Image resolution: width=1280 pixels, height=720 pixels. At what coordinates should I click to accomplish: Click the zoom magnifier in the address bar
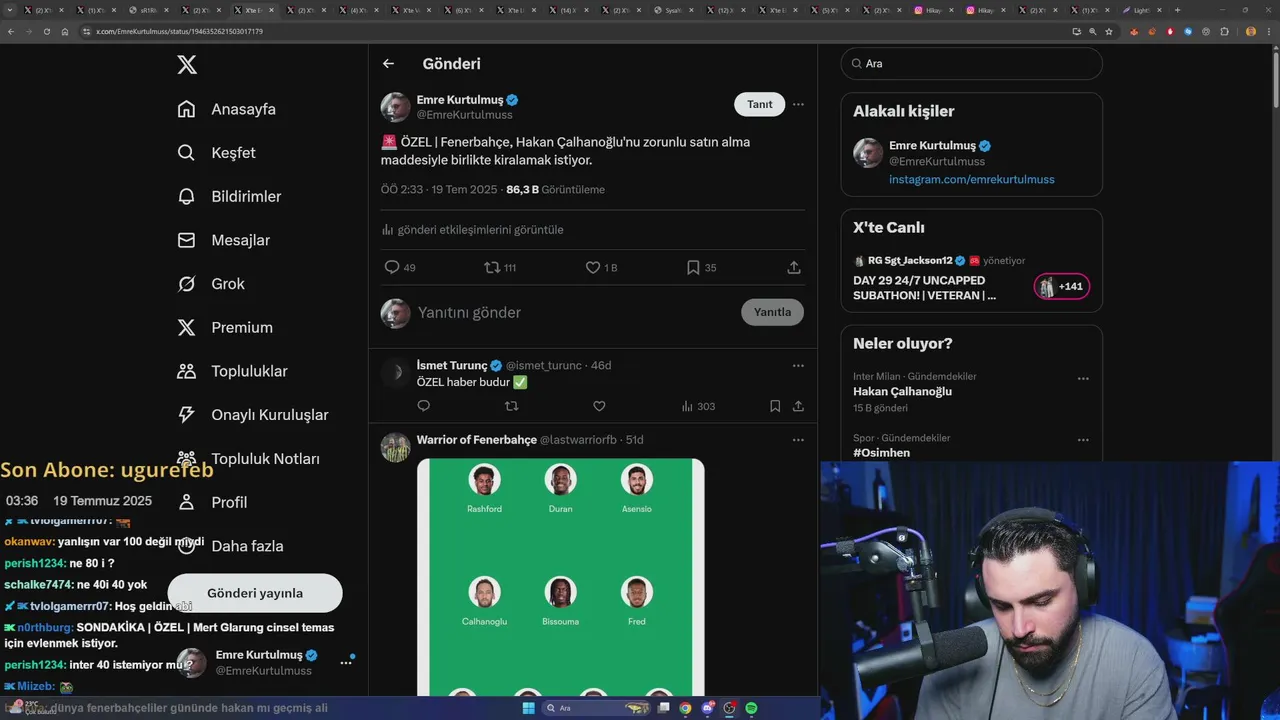click(x=1093, y=31)
